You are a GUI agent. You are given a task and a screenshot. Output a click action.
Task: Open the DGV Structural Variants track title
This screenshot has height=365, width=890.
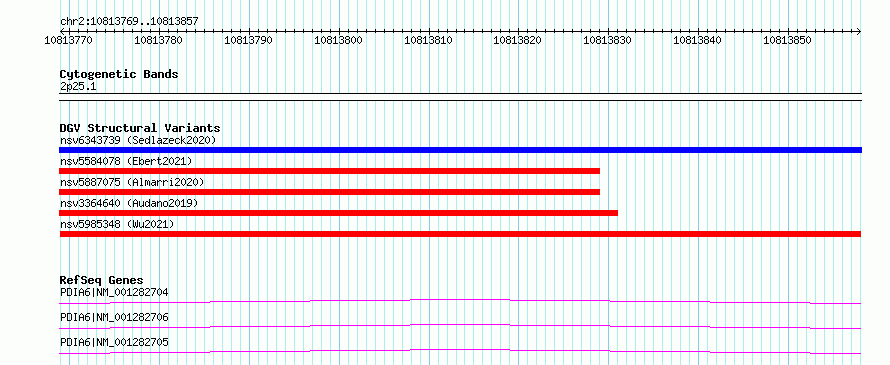[140, 128]
